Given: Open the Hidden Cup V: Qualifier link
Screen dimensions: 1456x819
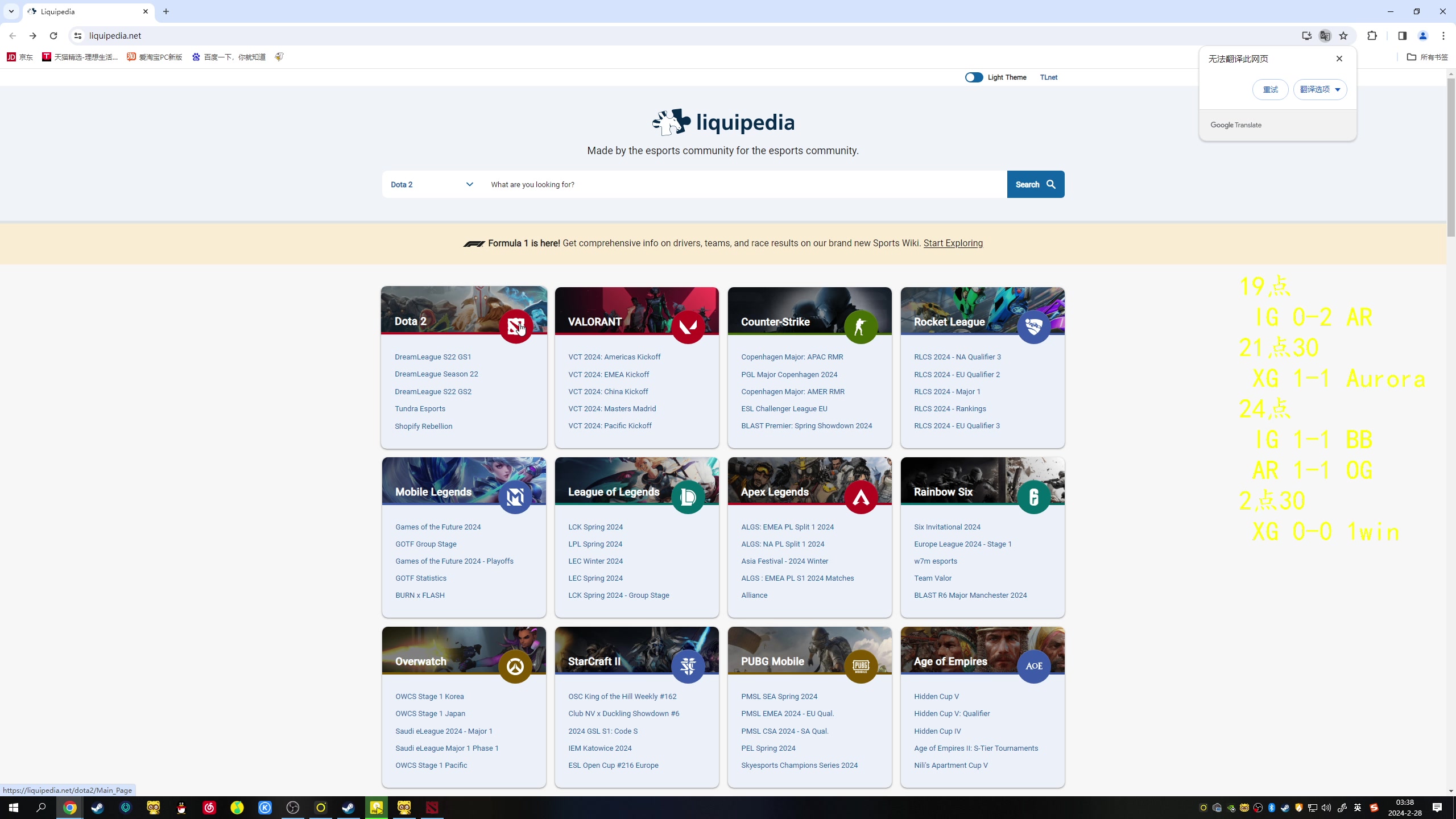Looking at the screenshot, I should pos(952,714).
